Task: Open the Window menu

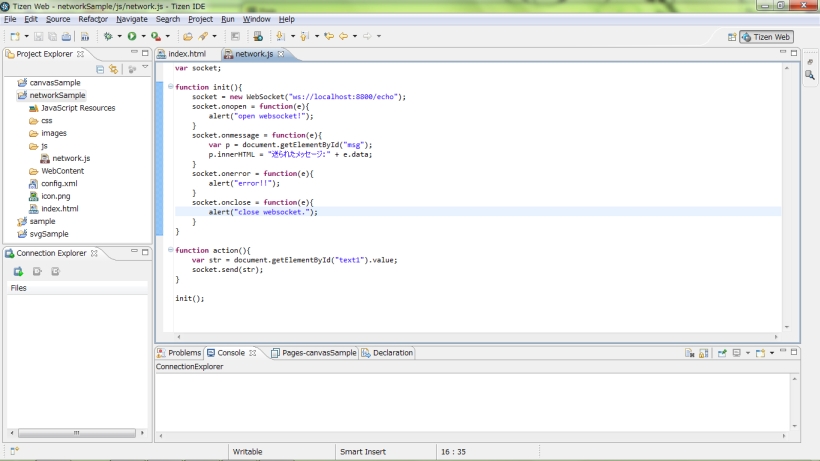Action: click(x=256, y=19)
